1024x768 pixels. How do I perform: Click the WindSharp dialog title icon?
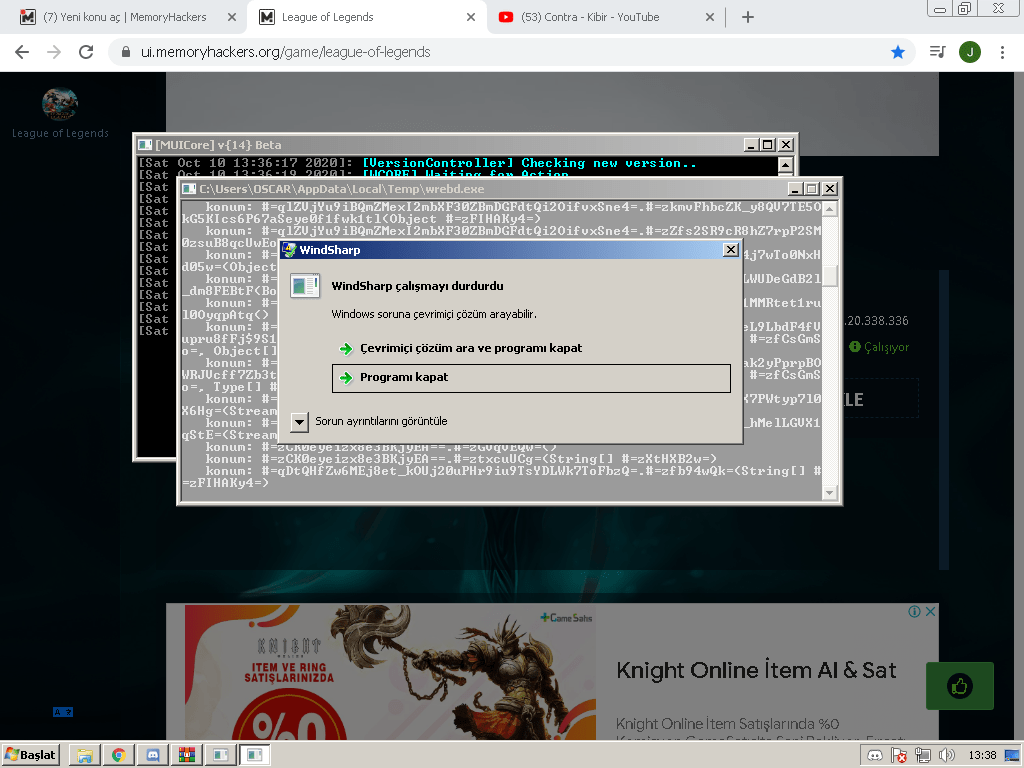click(x=290, y=249)
